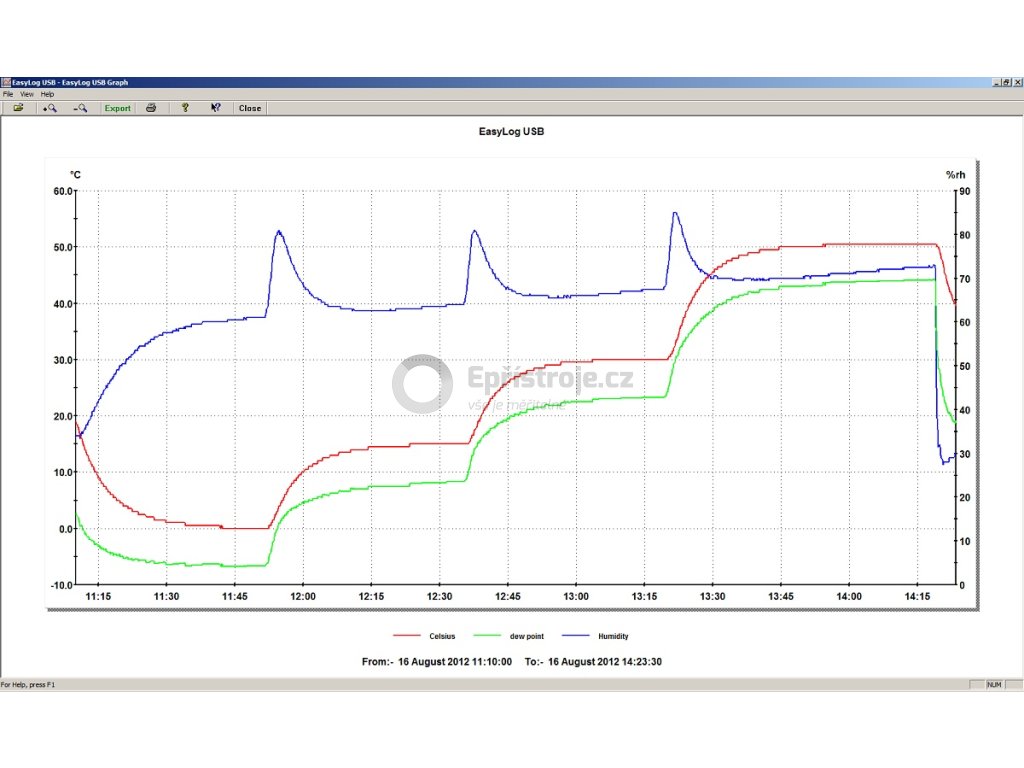Restore down the application window
This screenshot has height=768, width=1024.
click(x=1006, y=82)
